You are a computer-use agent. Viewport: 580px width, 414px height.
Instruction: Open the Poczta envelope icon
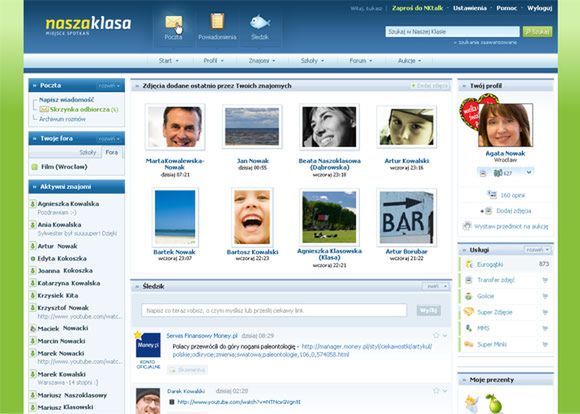(x=173, y=23)
